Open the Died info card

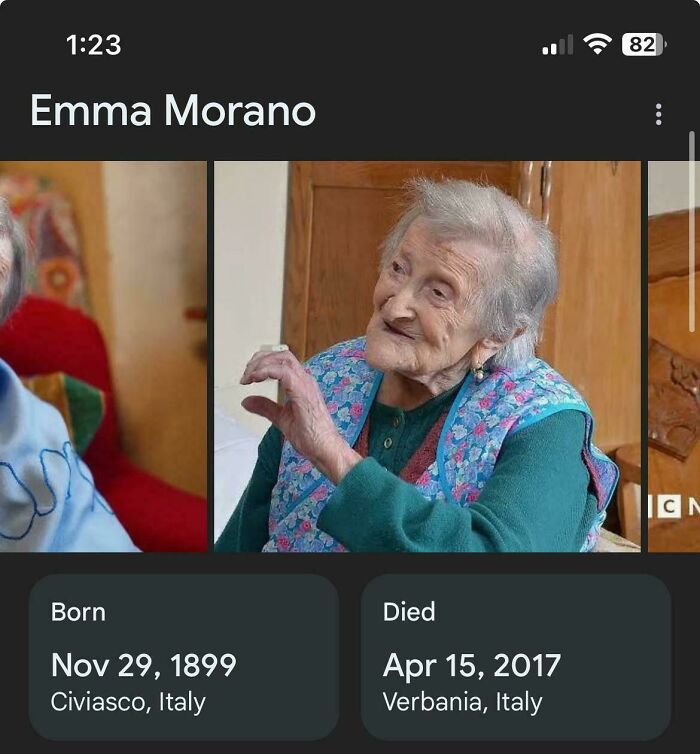coord(516,657)
